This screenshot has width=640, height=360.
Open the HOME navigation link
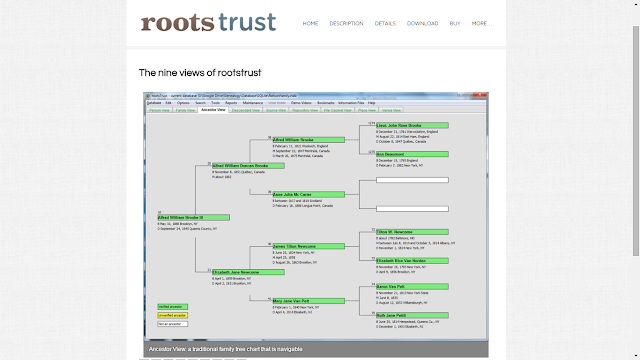pos(310,24)
